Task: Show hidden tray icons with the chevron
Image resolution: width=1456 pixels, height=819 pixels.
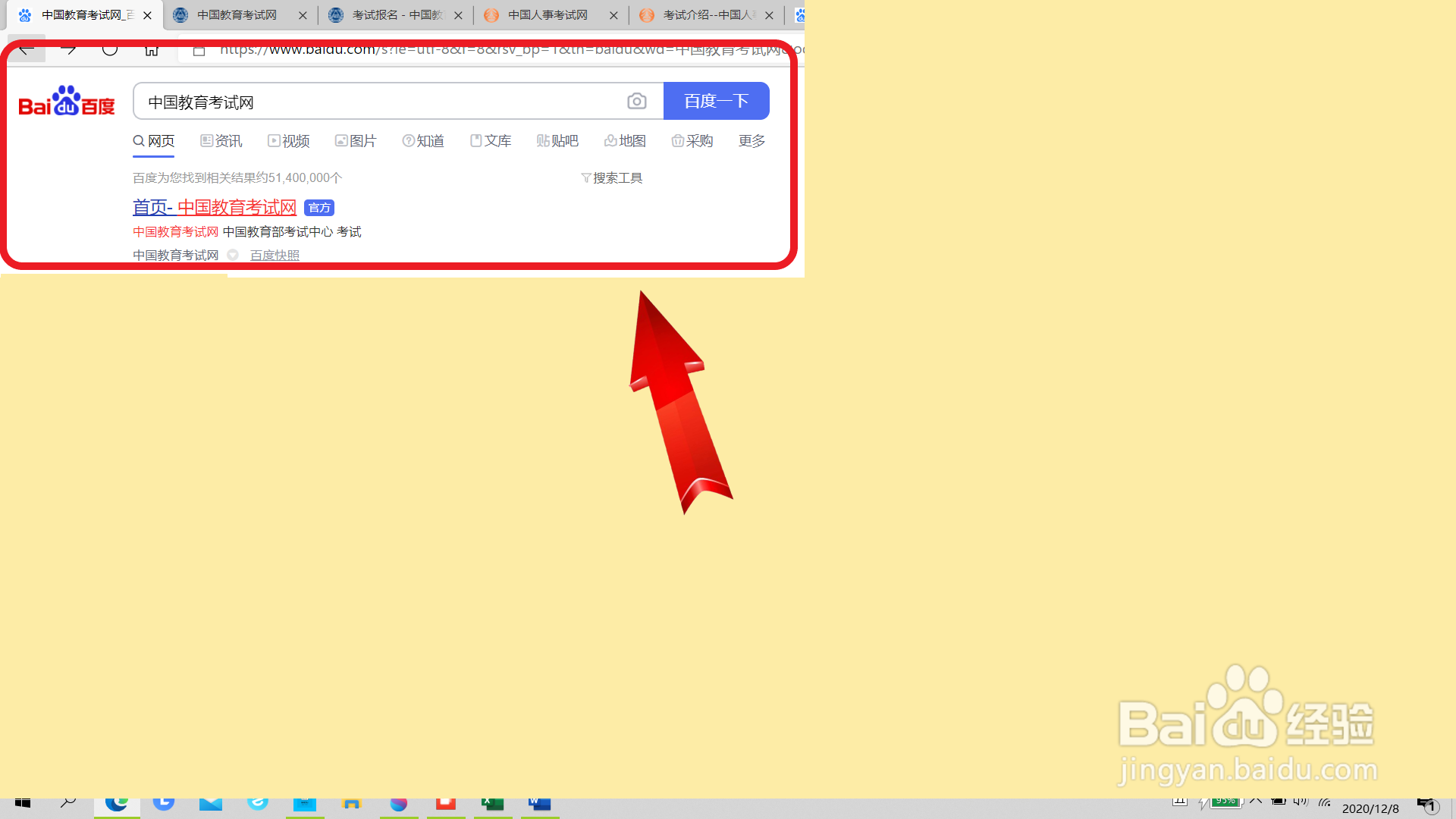Action: point(1256,802)
